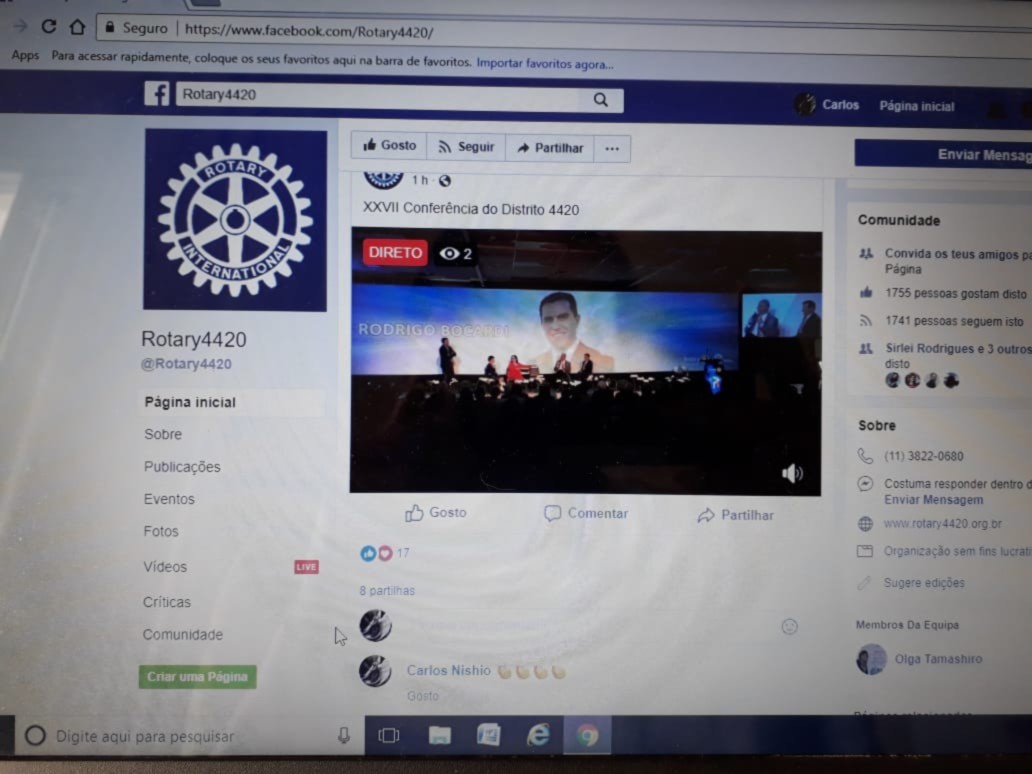Open the three-dots more options menu

click(x=612, y=149)
